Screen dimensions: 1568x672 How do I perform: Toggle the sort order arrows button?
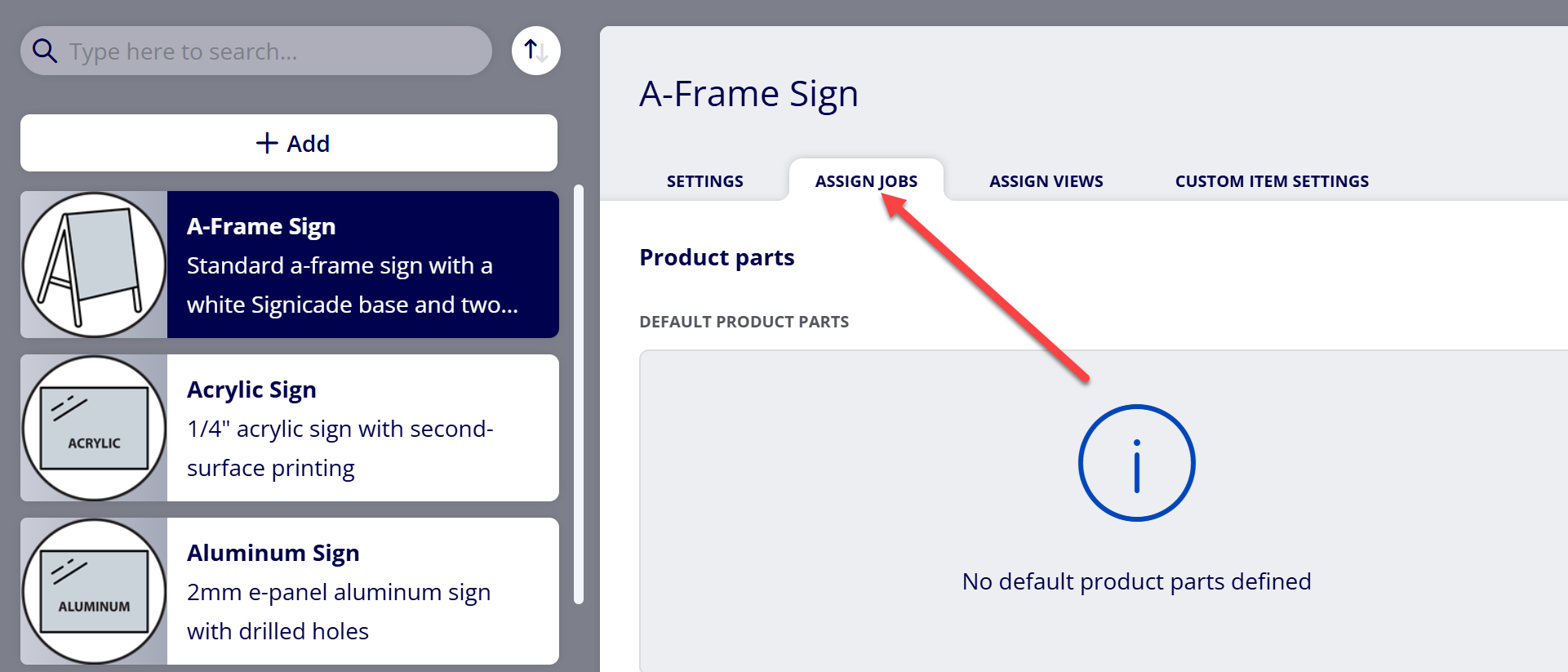(x=535, y=51)
